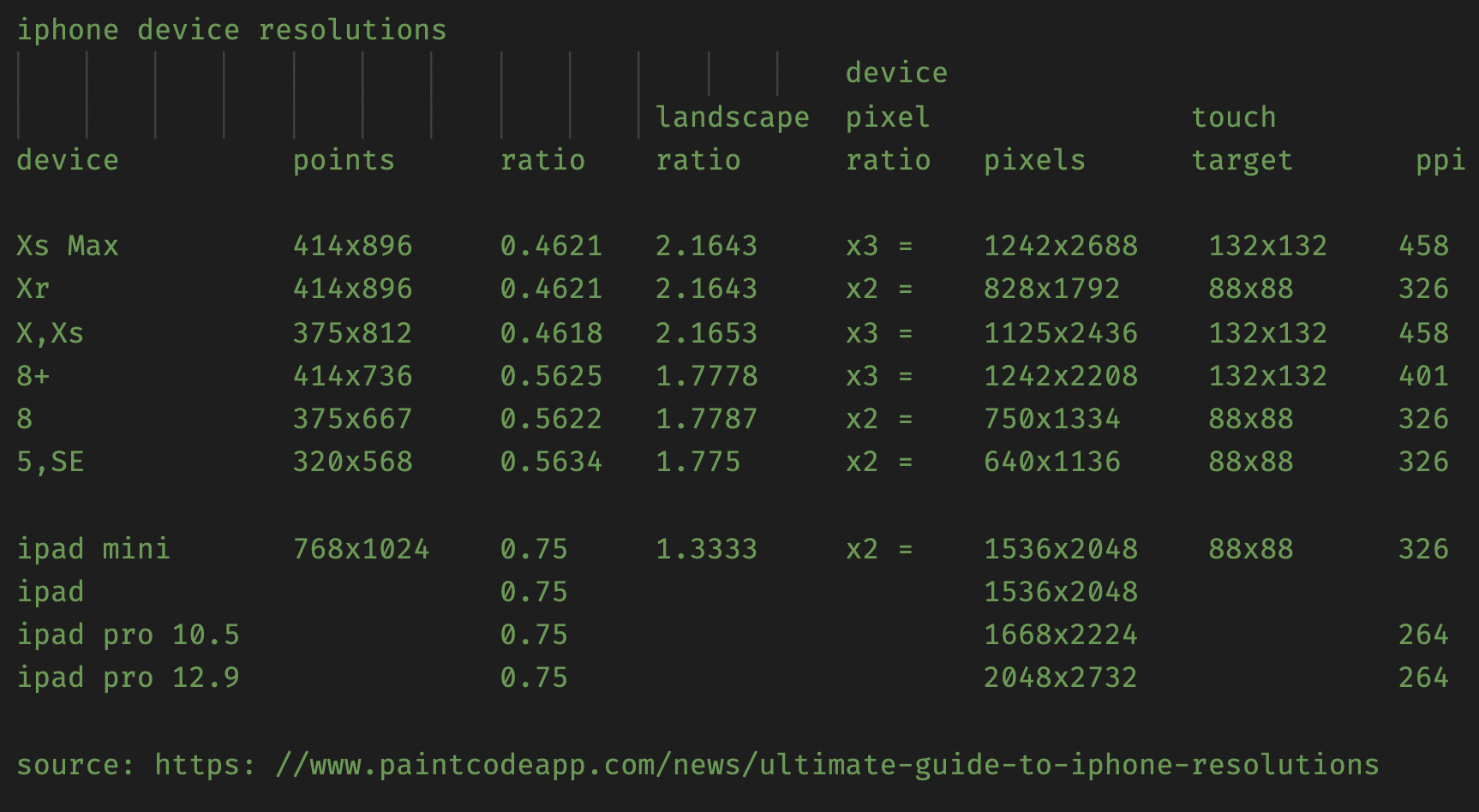Screen dimensions: 1479x812
Task: Click the 'landscape' header word
Action: pos(732,117)
